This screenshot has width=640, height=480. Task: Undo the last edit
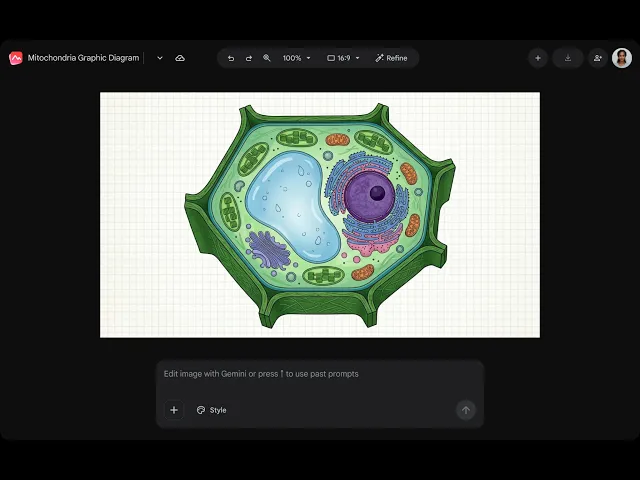point(231,58)
